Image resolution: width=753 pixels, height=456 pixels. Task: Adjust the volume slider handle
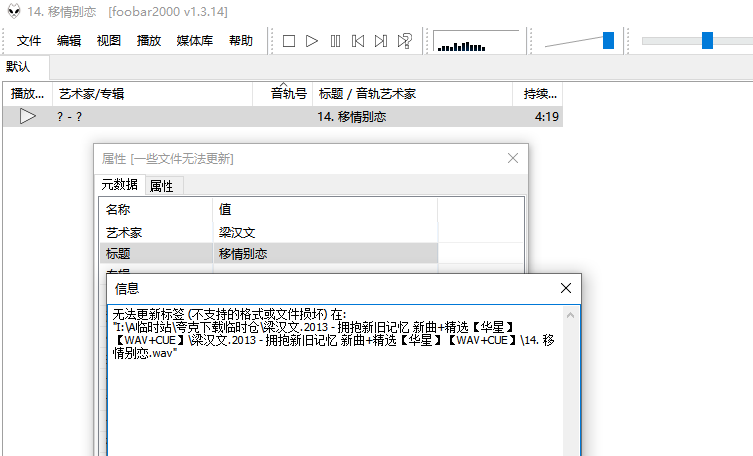tap(608, 40)
